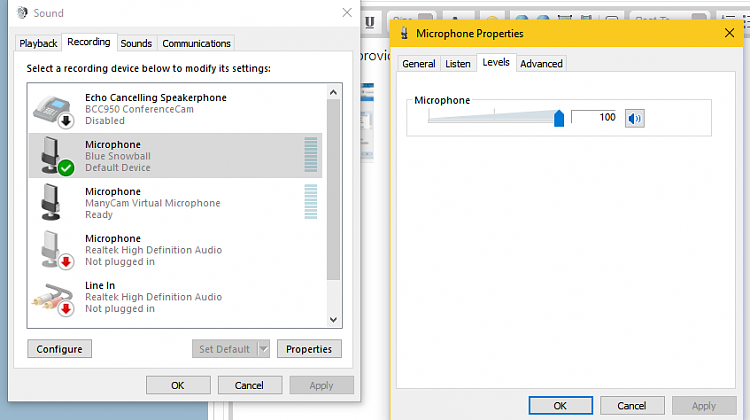
Task: Mute the microphone with the speaker button
Action: click(x=634, y=118)
